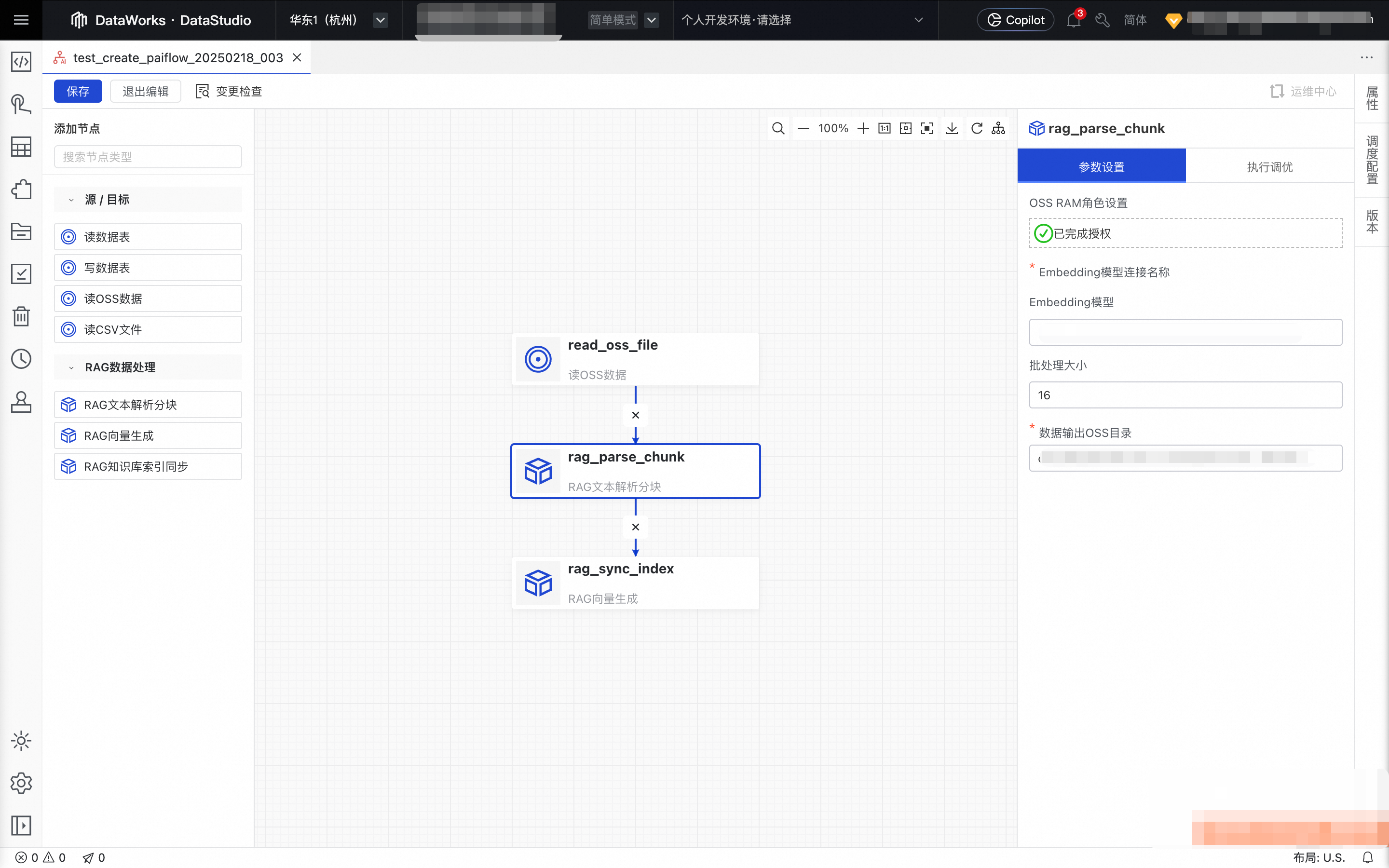The image size is (1389, 868).
Task: Open 运维中心 from the top right
Action: [x=1302, y=91]
